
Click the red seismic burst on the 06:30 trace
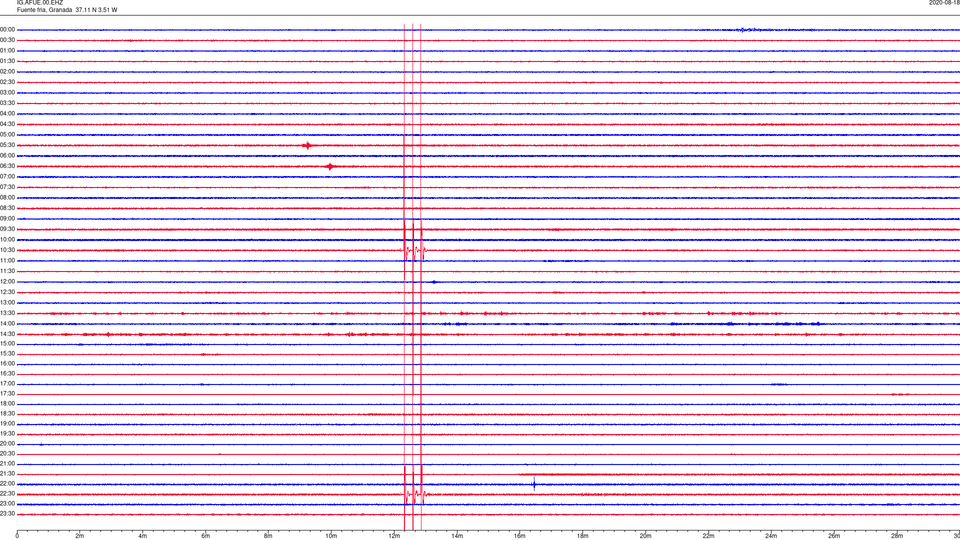(331, 167)
